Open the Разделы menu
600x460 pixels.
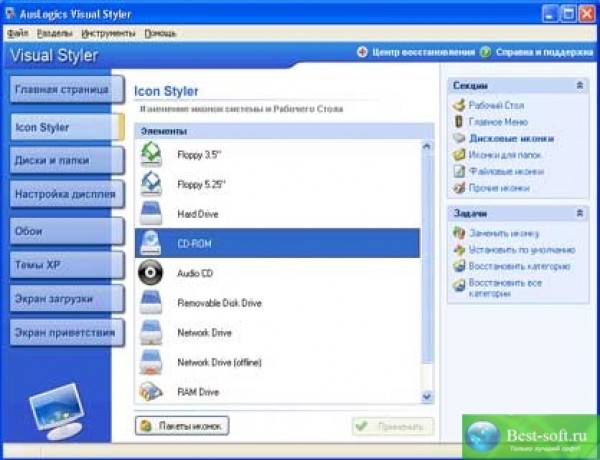(x=54, y=33)
